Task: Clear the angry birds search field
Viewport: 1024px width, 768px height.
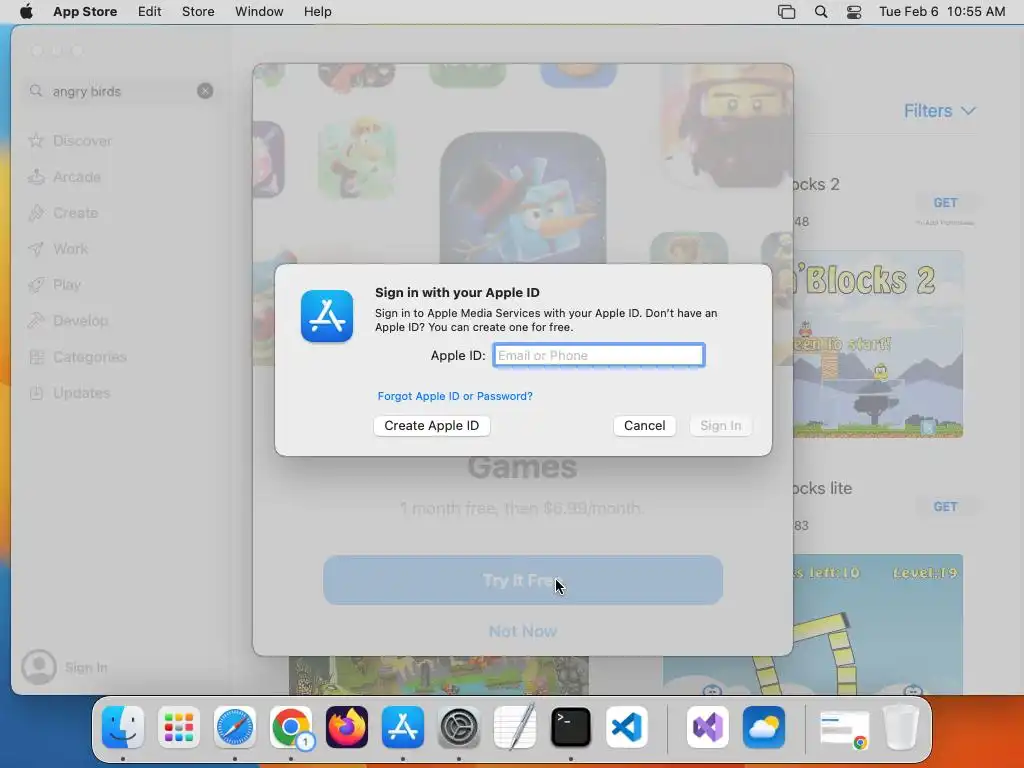Action: tap(205, 91)
